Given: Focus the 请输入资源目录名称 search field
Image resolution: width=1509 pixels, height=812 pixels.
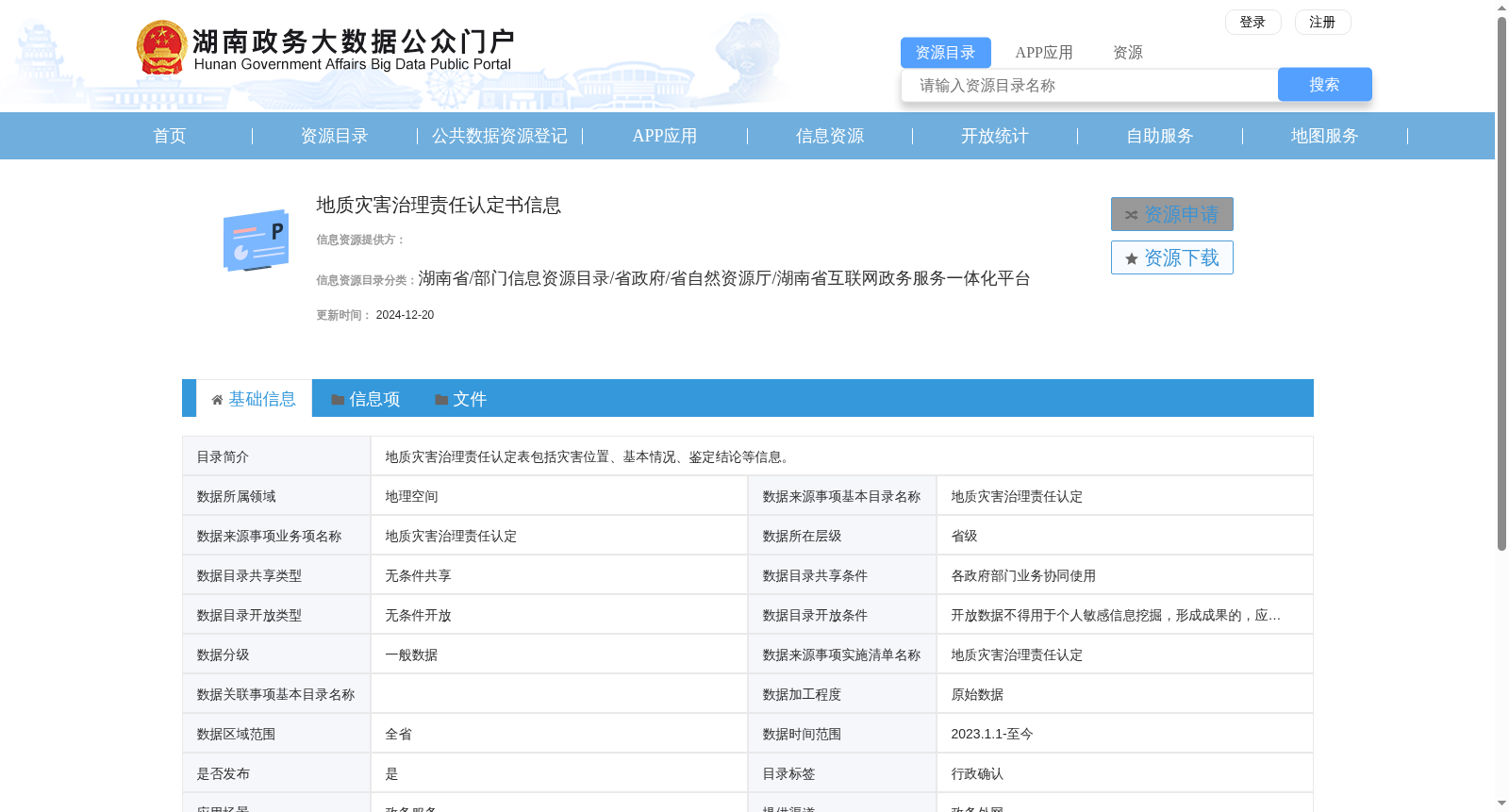Looking at the screenshot, I should point(1089,85).
